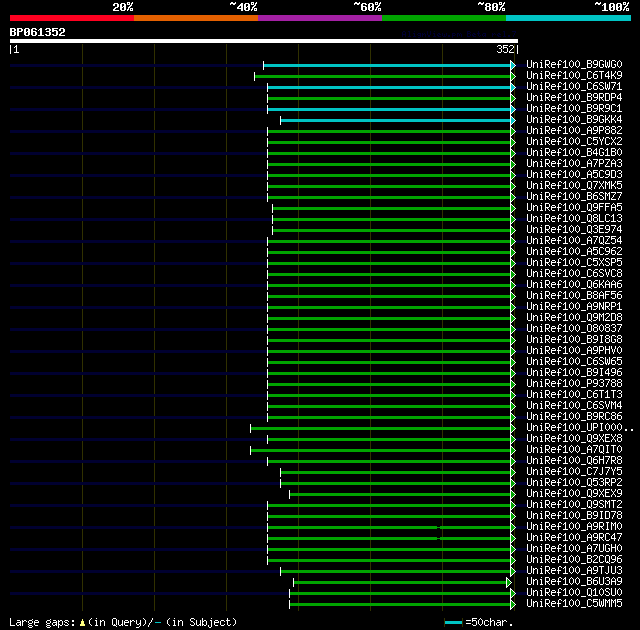Click the arrowhead ending the A9P882 alignment
The height and width of the screenshot is (630, 640).
tap(513, 131)
